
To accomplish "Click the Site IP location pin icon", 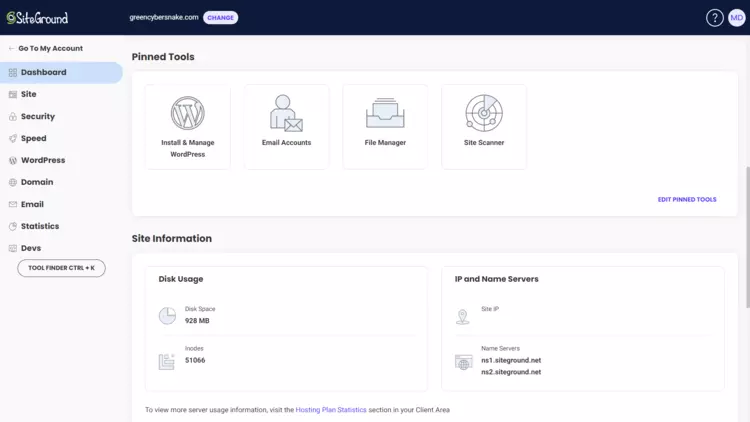I will coord(463,317).
